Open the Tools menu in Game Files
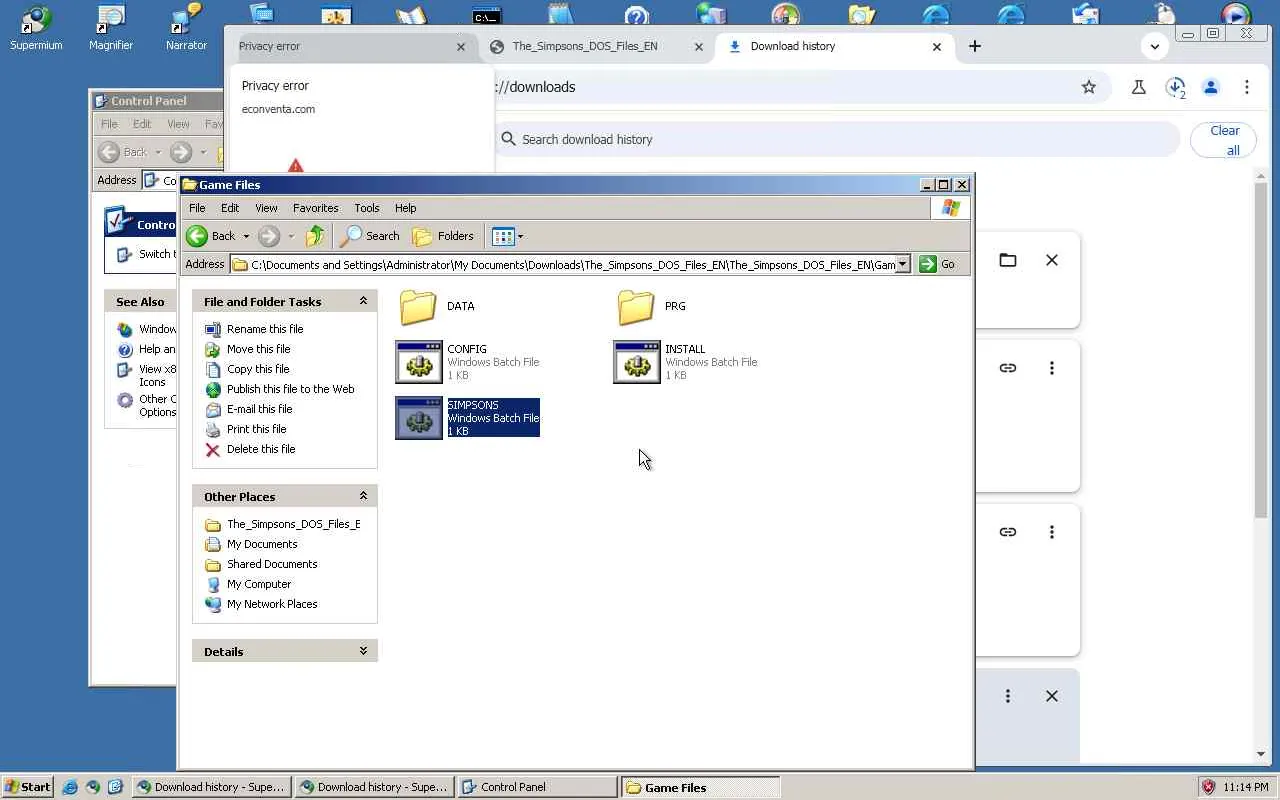 (x=366, y=208)
